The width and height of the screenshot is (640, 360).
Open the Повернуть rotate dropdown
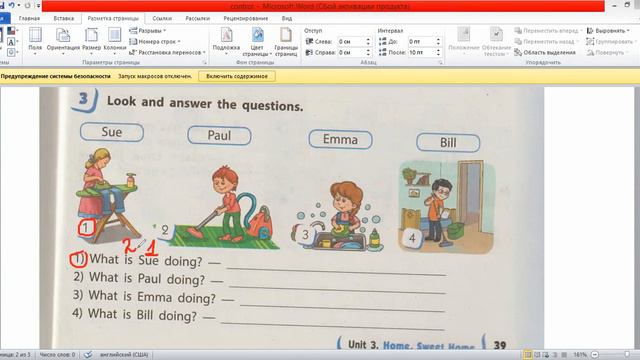tap(607, 52)
